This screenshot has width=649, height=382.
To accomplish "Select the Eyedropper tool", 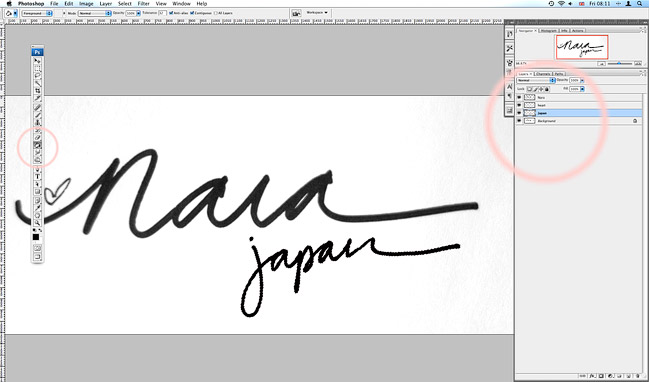I will [37, 208].
